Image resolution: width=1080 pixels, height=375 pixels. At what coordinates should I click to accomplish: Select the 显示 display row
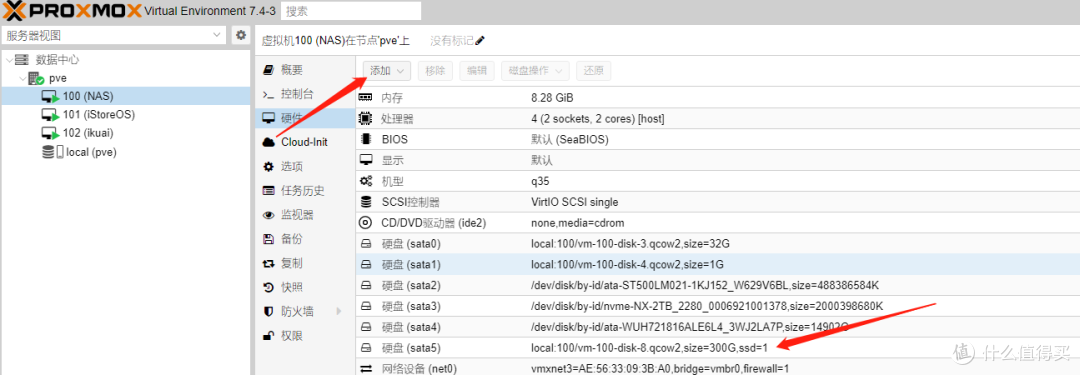coord(717,160)
